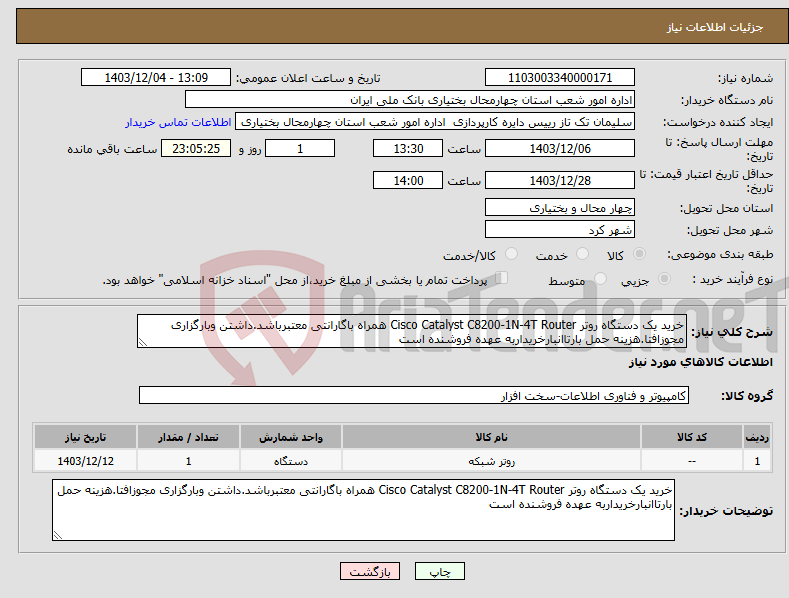The image size is (789, 598).
Task: Select the کالا radio button
Action: (x=639, y=254)
